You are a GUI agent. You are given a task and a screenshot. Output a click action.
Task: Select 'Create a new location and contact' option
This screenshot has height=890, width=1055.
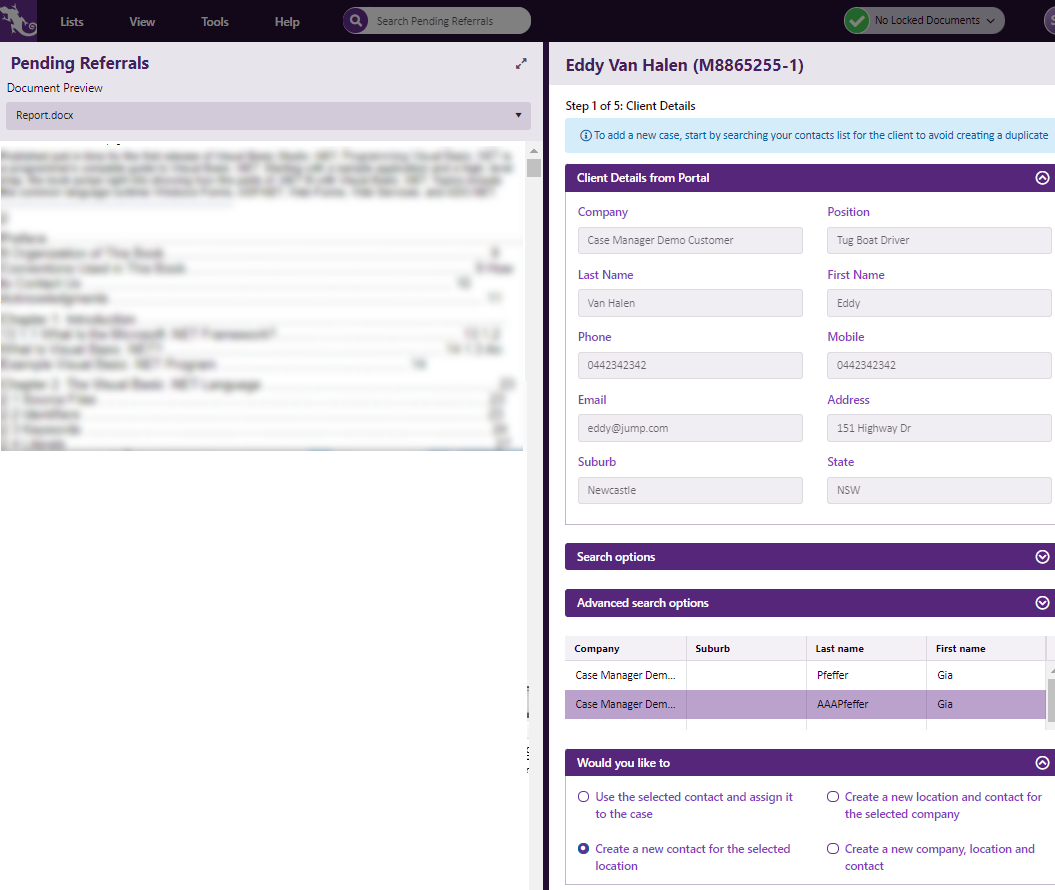coord(833,797)
